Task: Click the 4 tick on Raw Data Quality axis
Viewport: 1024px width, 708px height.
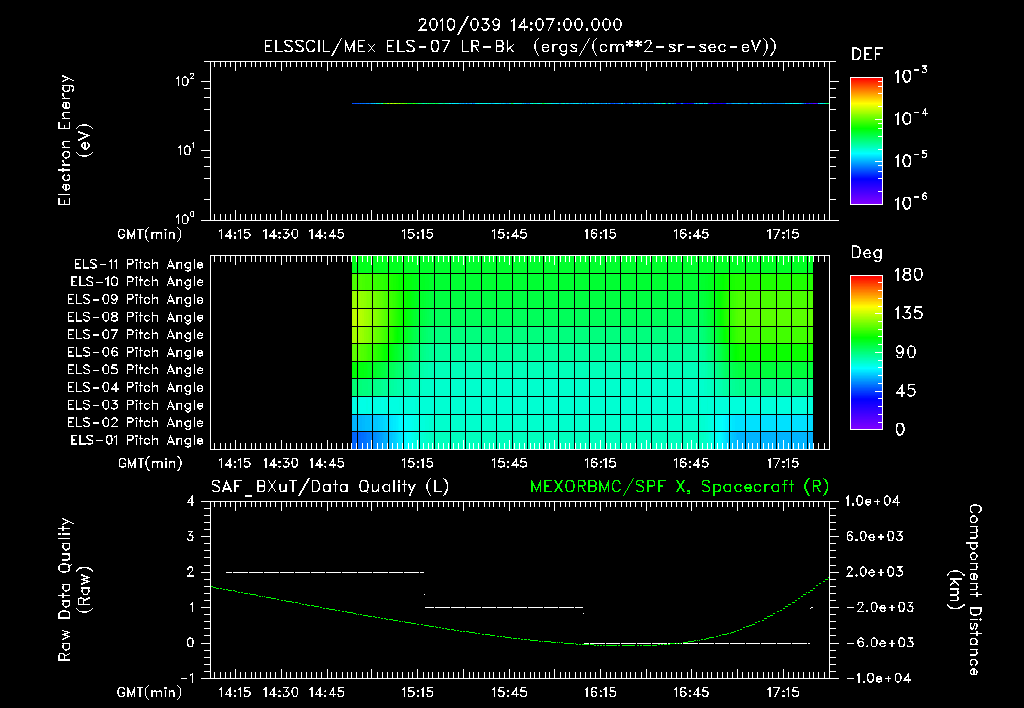Action: pyautogui.click(x=190, y=501)
